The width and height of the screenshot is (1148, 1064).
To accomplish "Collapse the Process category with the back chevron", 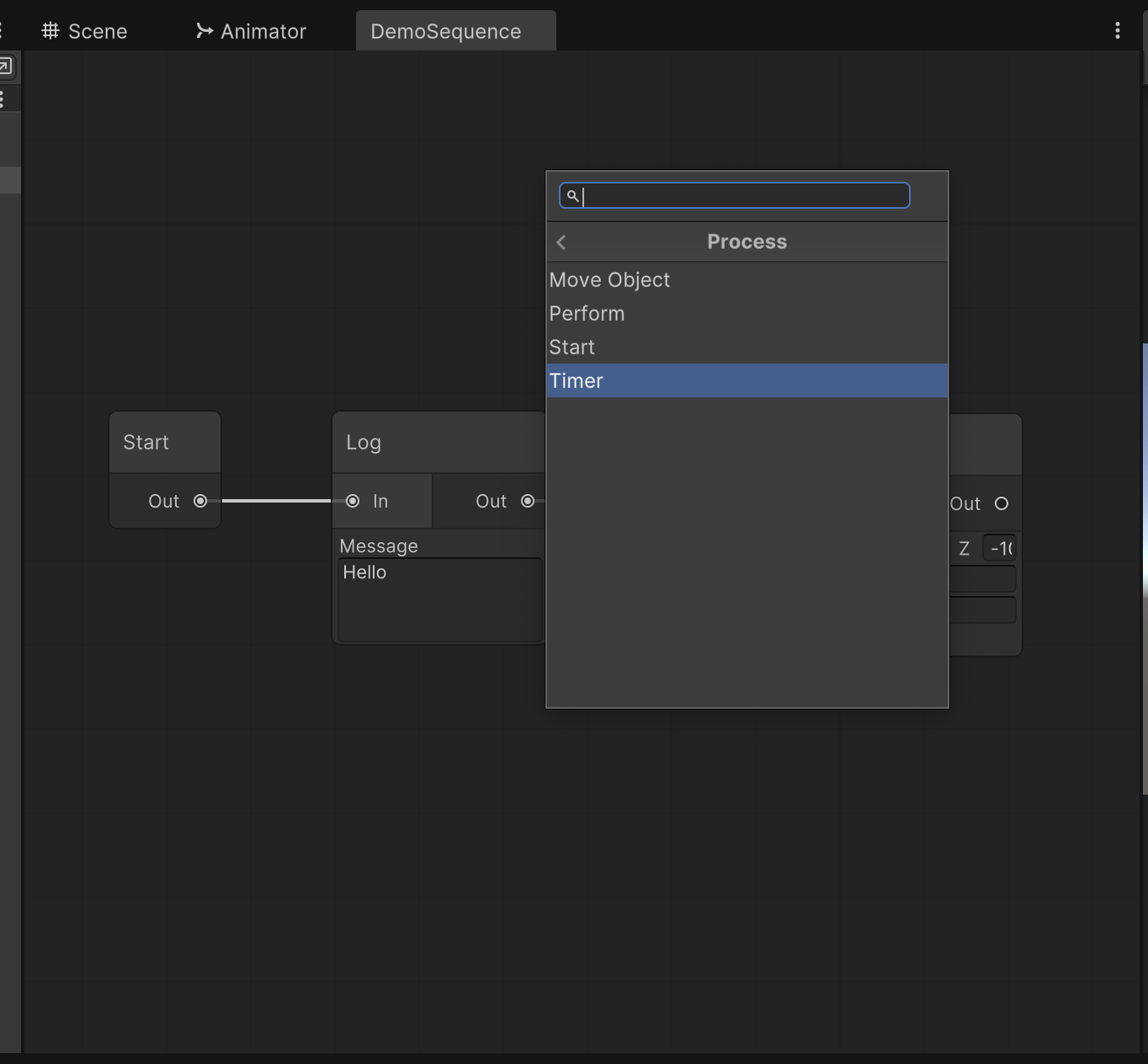I will click(x=561, y=242).
